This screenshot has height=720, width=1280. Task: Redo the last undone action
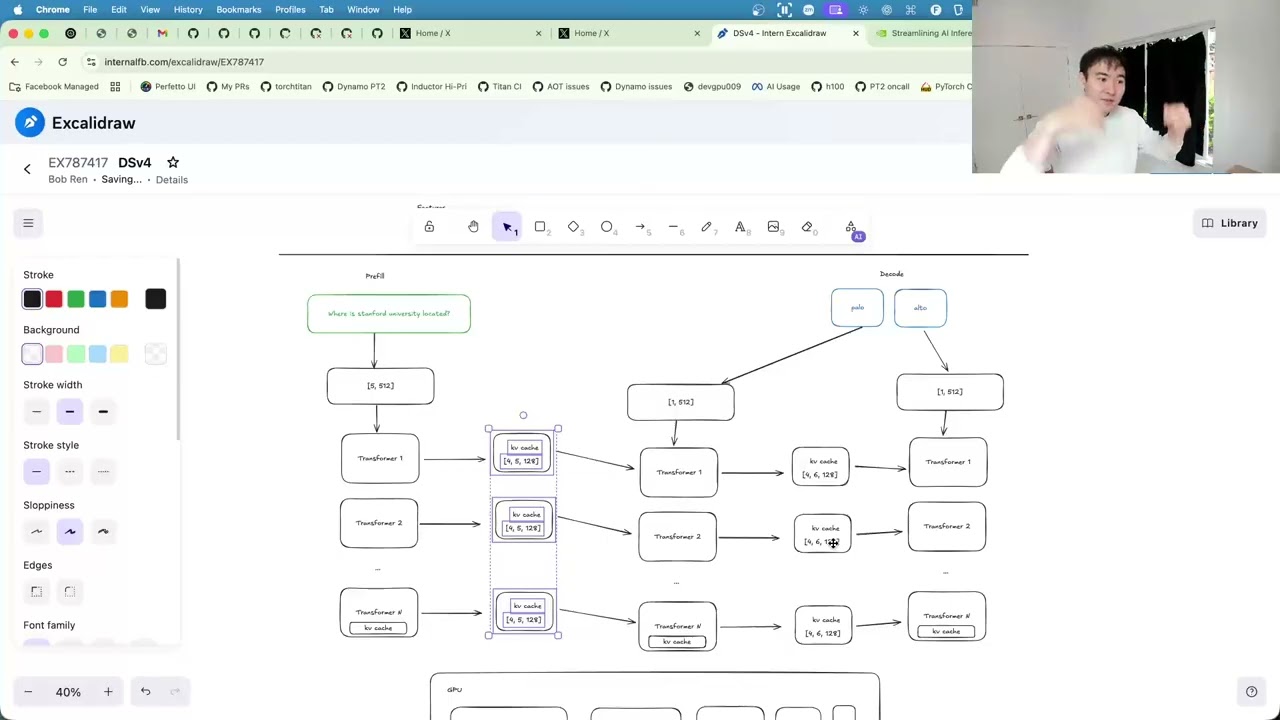click(175, 692)
